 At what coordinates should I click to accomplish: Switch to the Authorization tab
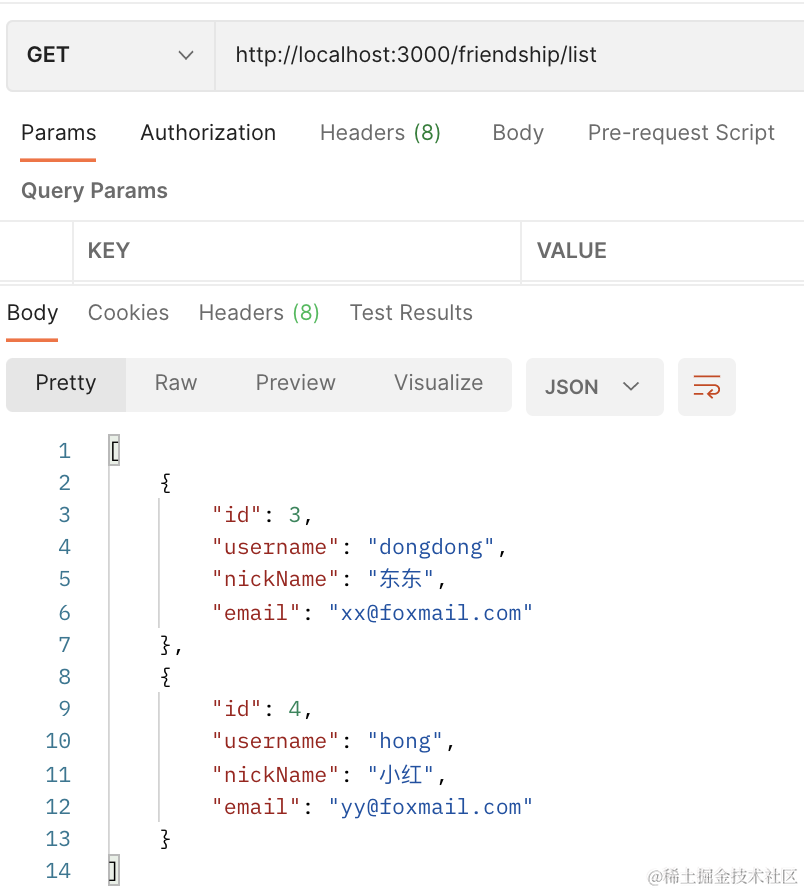click(208, 133)
